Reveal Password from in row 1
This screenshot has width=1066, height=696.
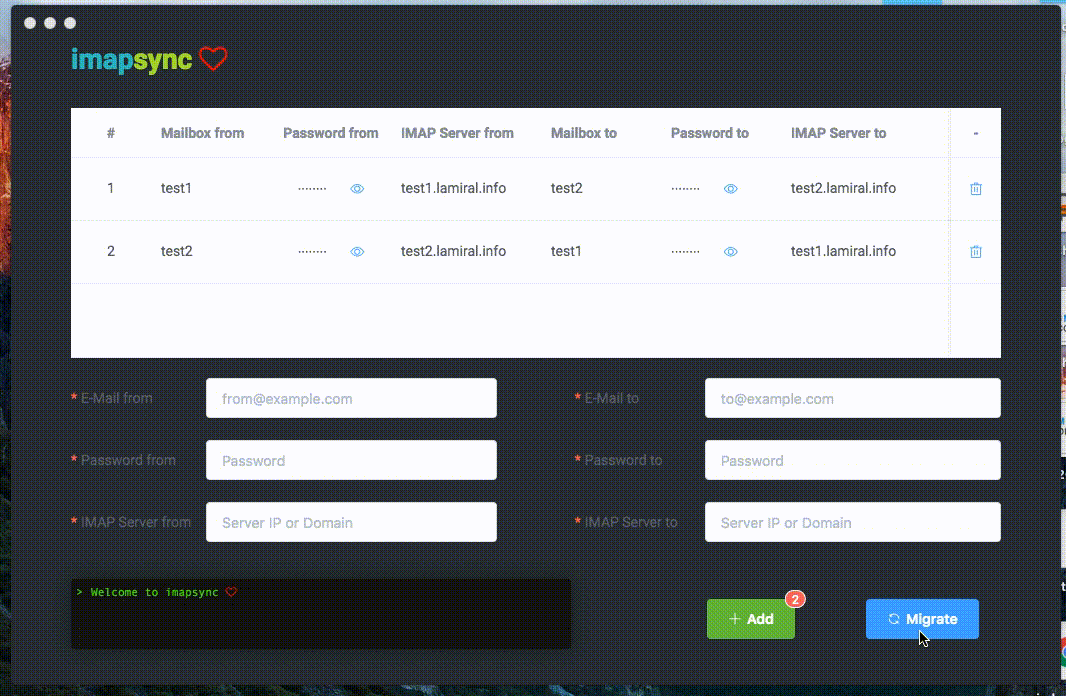(357, 189)
